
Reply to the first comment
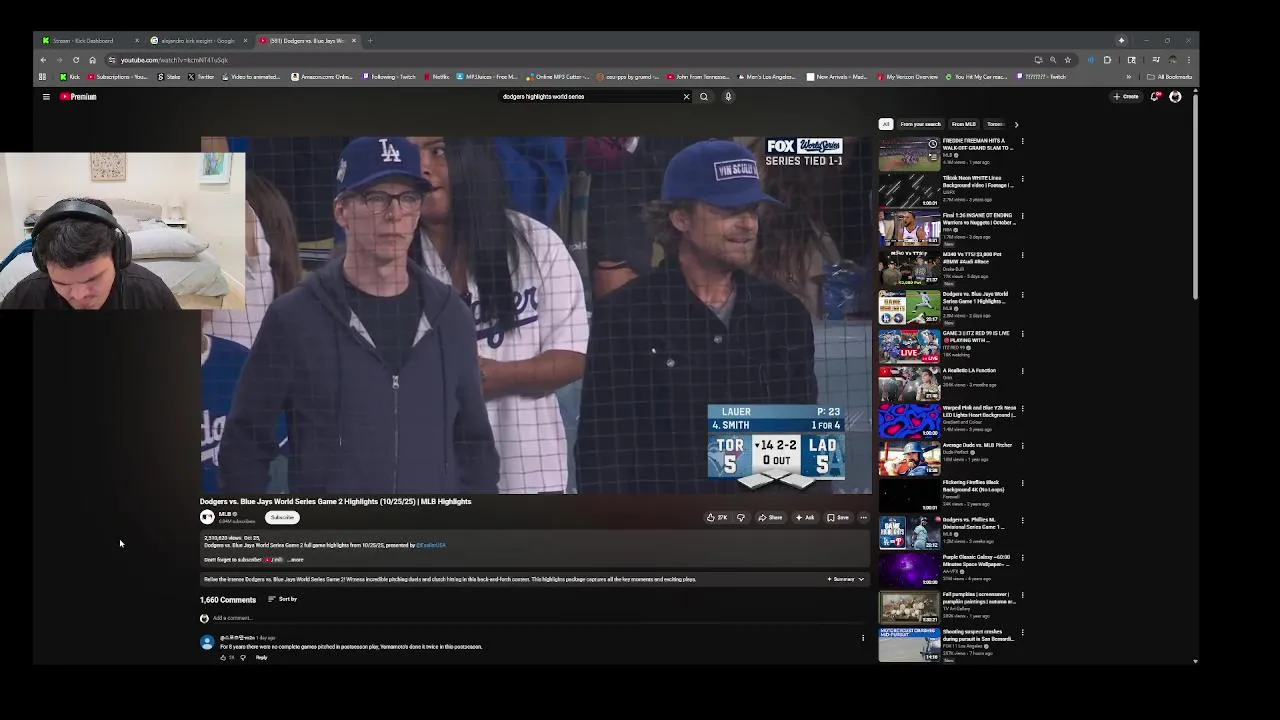261,657
